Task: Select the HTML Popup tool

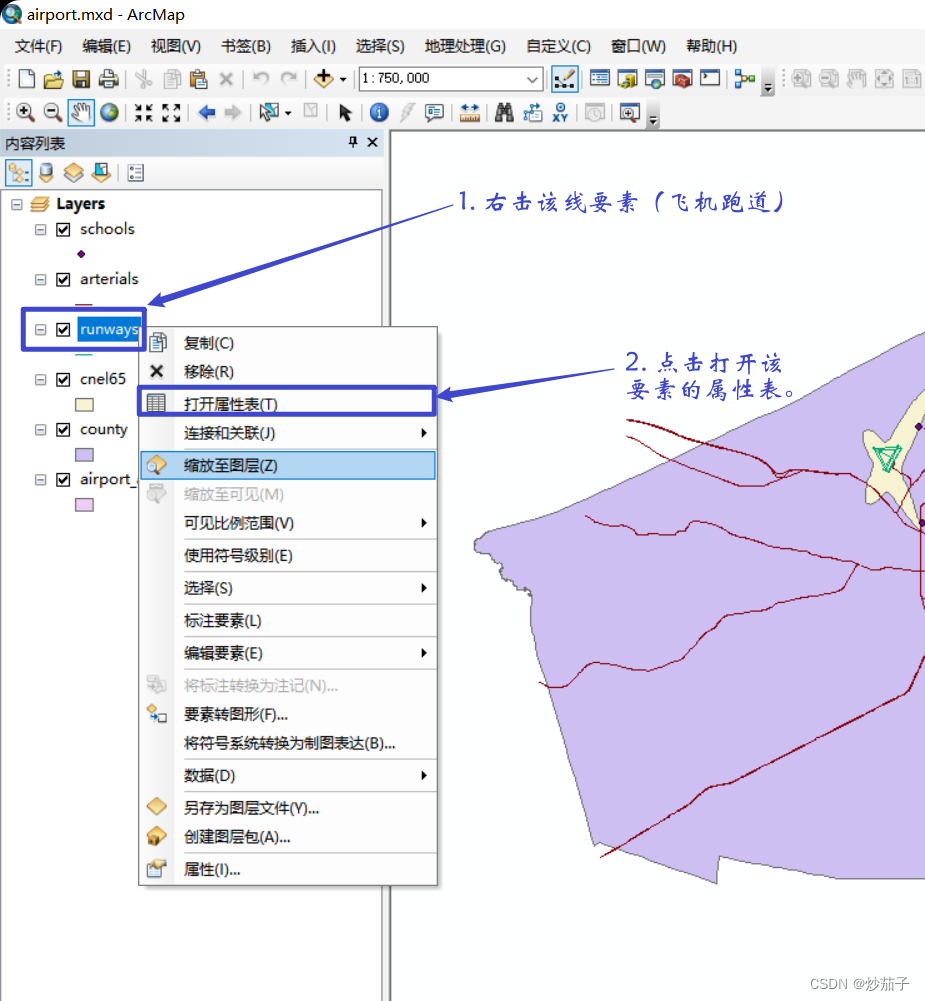Action: tap(434, 113)
